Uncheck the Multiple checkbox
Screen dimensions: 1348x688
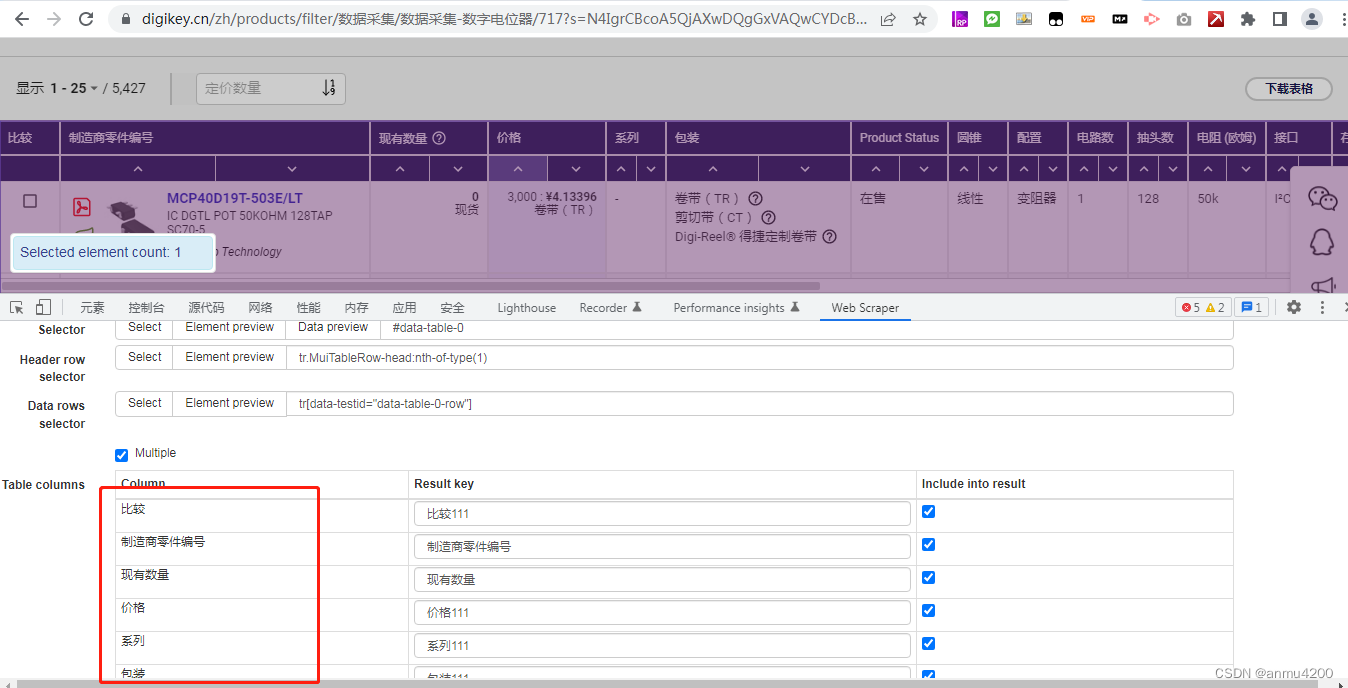pos(122,455)
